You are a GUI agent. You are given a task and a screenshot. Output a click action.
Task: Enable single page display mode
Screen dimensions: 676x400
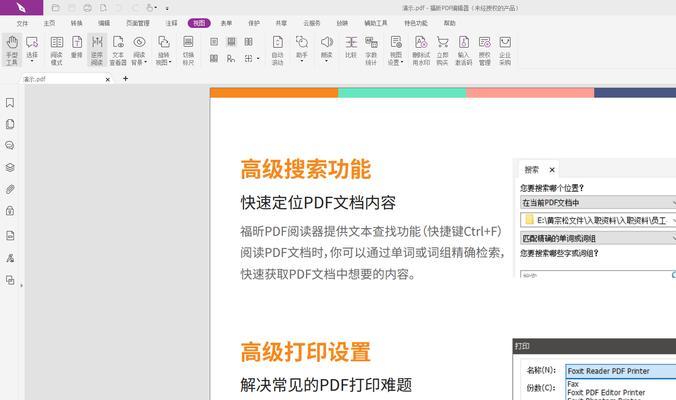[x=214, y=42]
